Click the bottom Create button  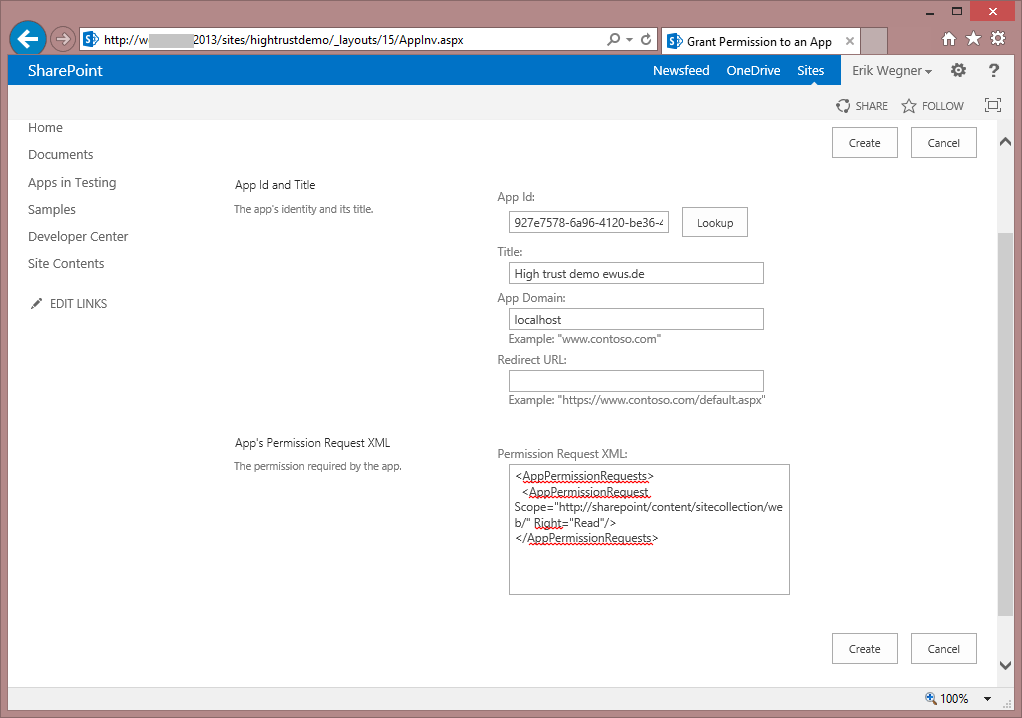pyautogui.click(x=864, y=648)
